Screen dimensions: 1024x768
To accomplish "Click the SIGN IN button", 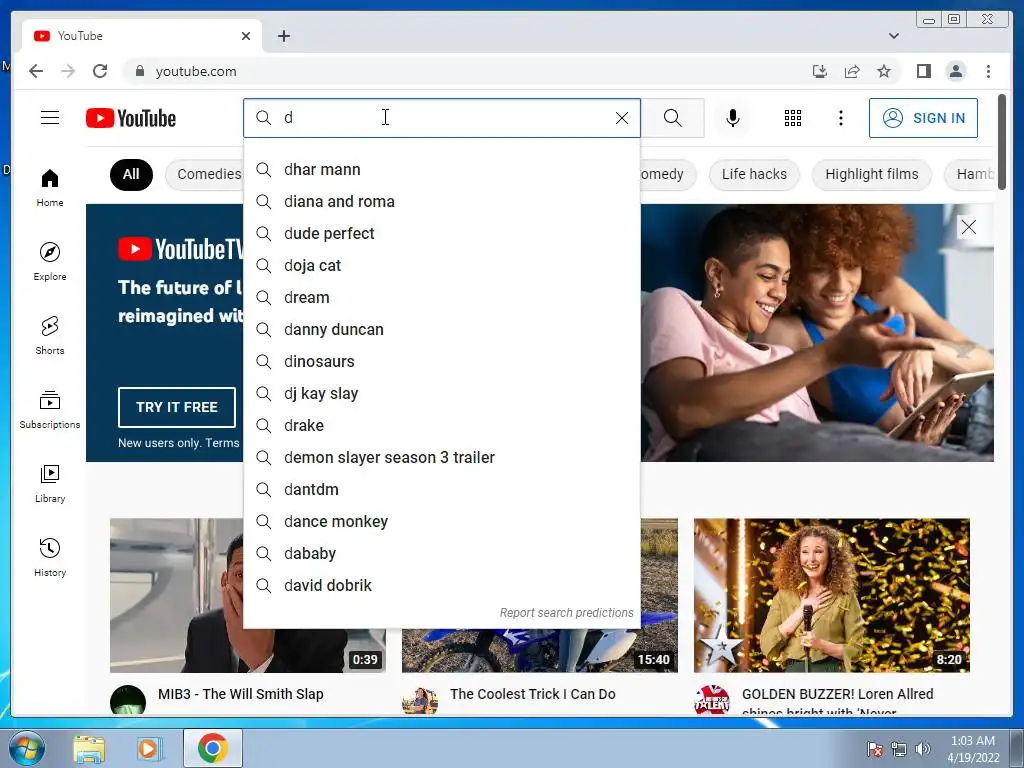I will tap(923, 118).
